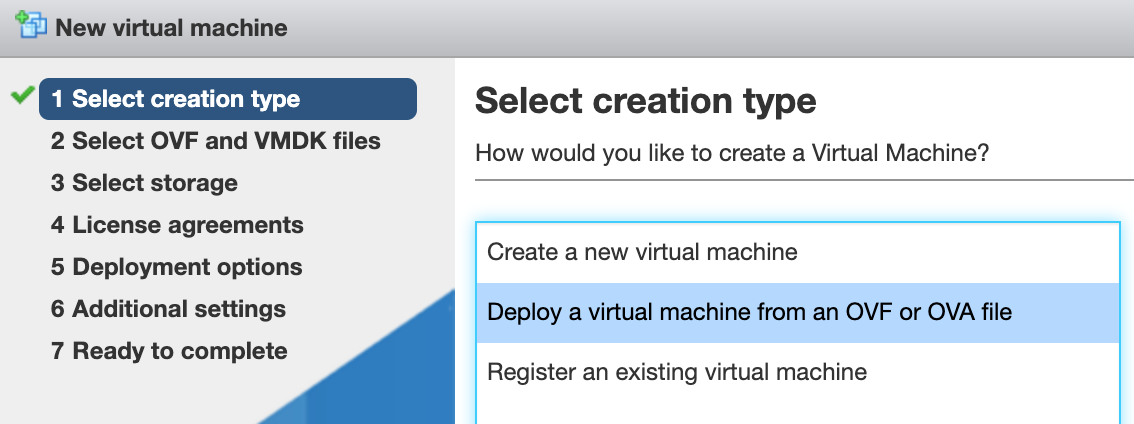Screen dimensions: 1134x424
Task: Go to step 2 Select OVF and VMDK files
Action: [x=216, y=140]
